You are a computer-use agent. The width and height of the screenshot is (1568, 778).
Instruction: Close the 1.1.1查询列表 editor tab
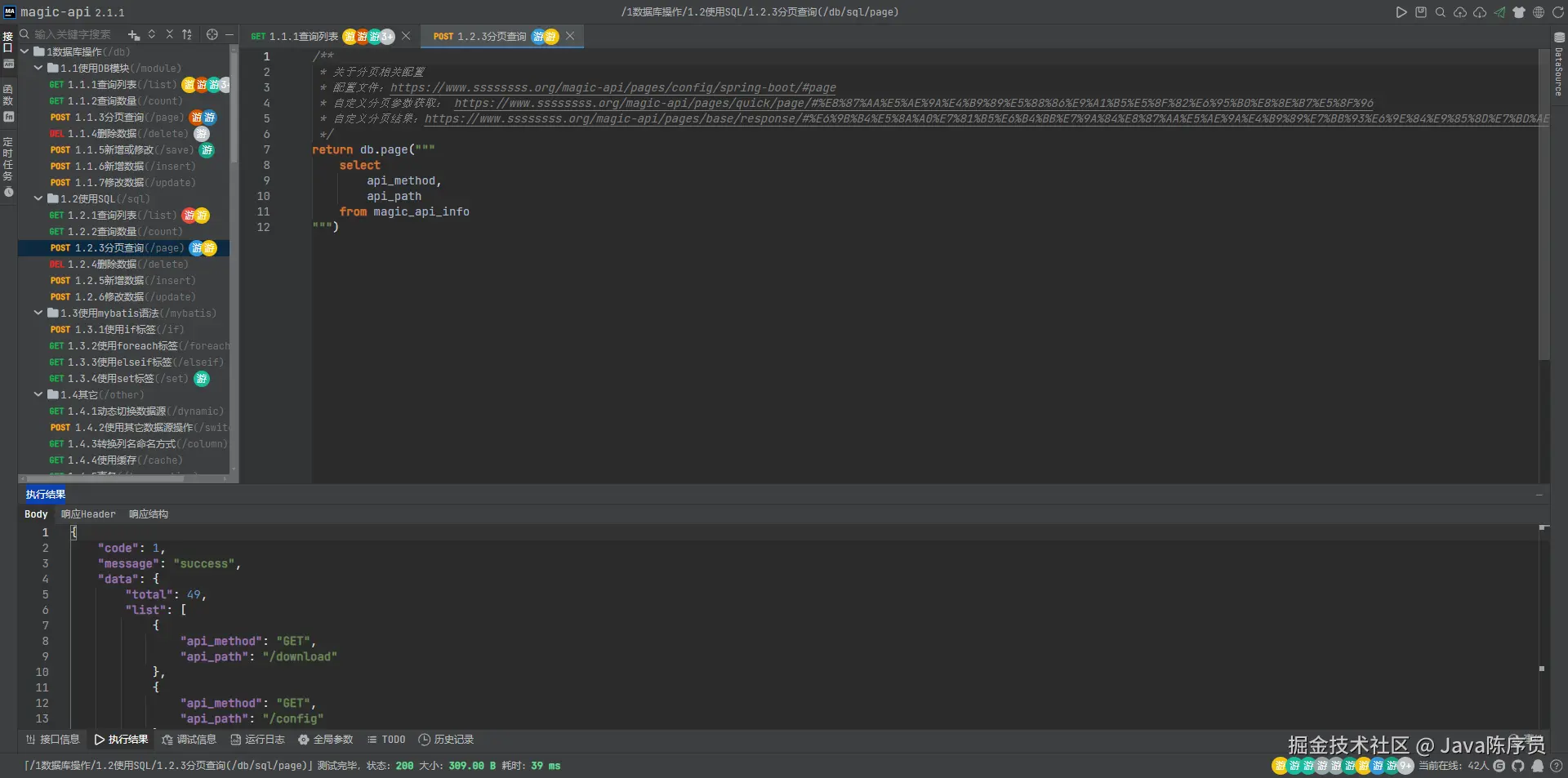[x=406, y=36]
